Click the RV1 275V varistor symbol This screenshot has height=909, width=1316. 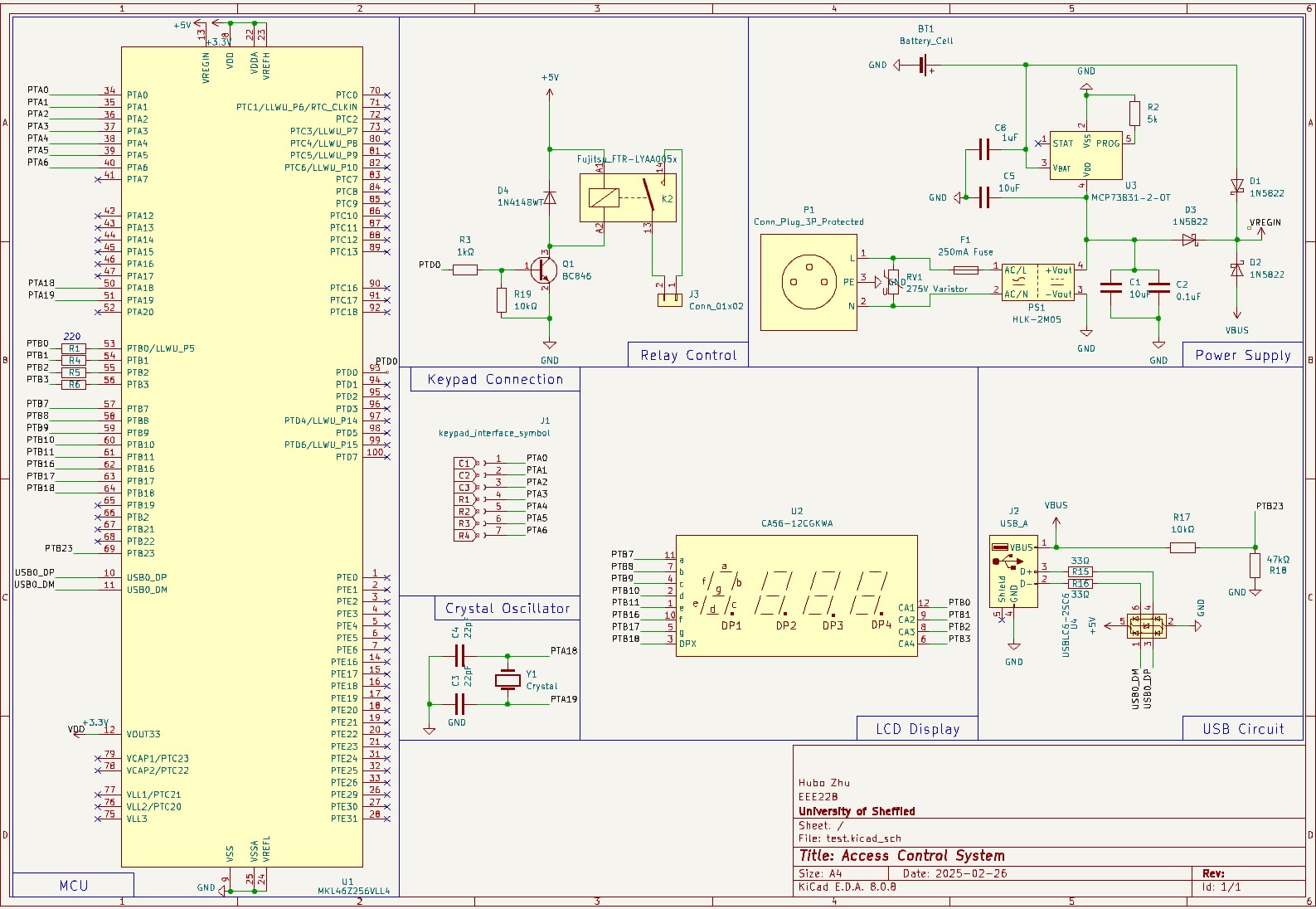(x=892, y=281)
